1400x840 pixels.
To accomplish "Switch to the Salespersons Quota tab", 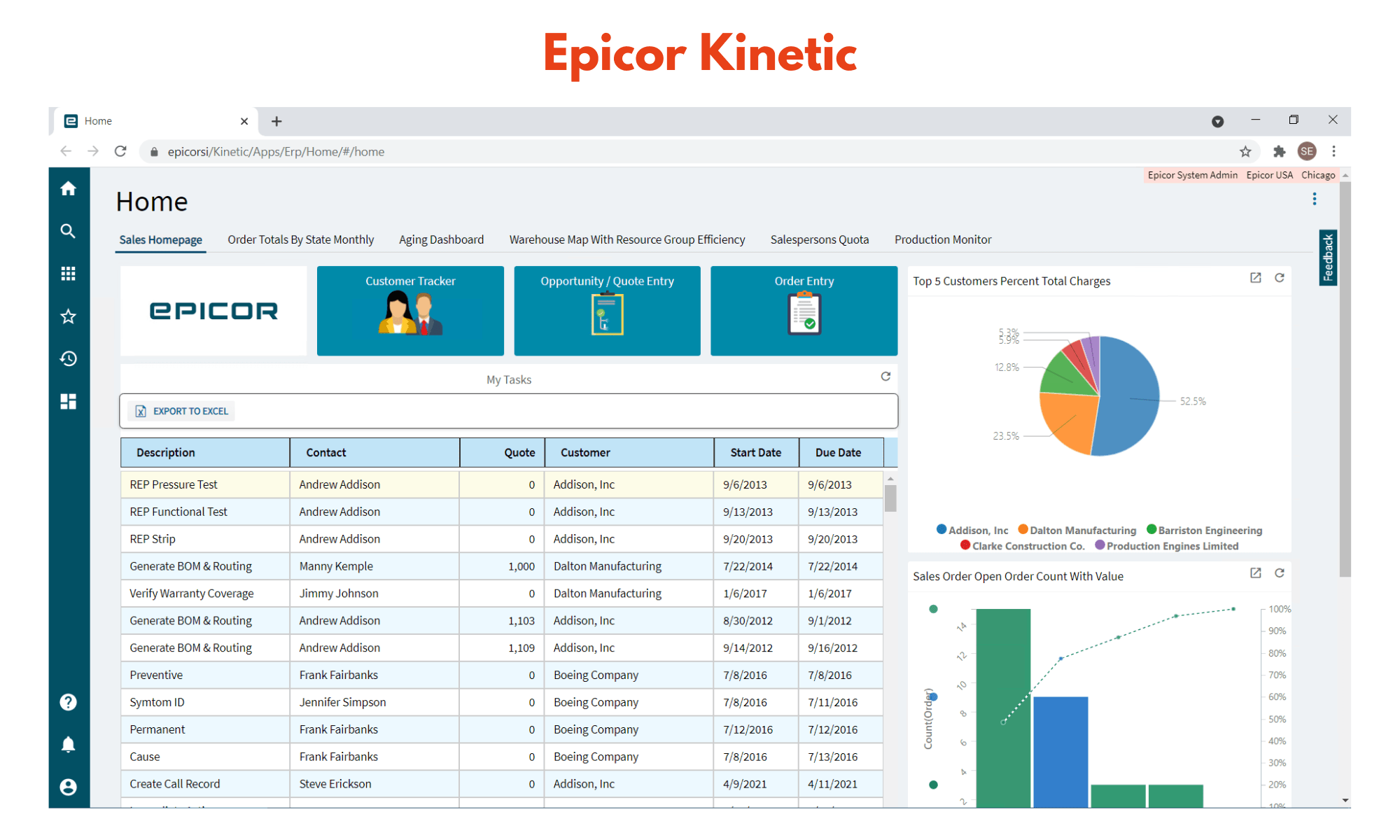I will (x=820, y=239).
